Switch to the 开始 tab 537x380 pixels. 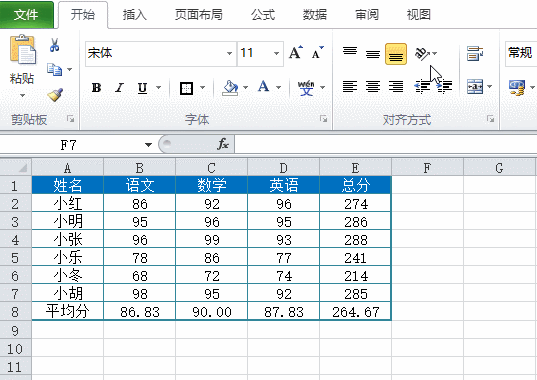click(83, 15)
